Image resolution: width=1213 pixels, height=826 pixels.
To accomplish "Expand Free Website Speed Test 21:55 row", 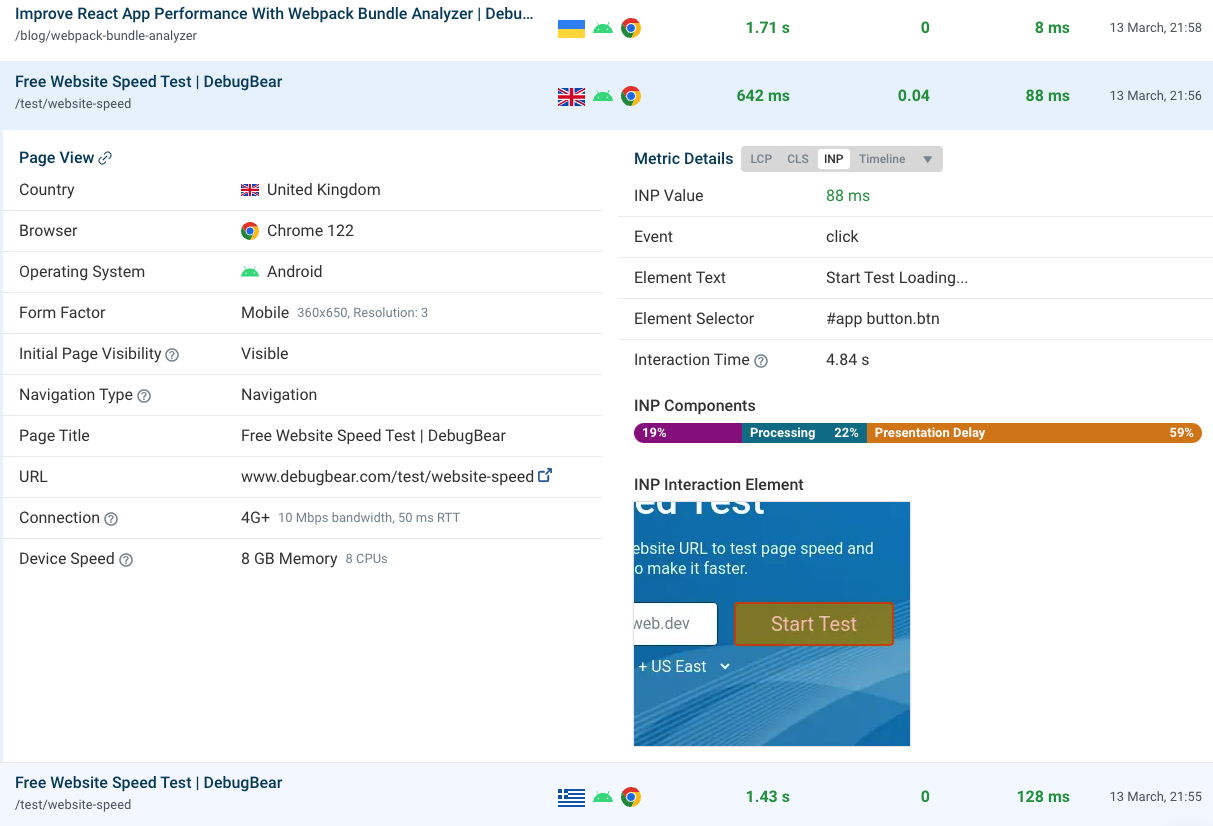I will 606,796.
